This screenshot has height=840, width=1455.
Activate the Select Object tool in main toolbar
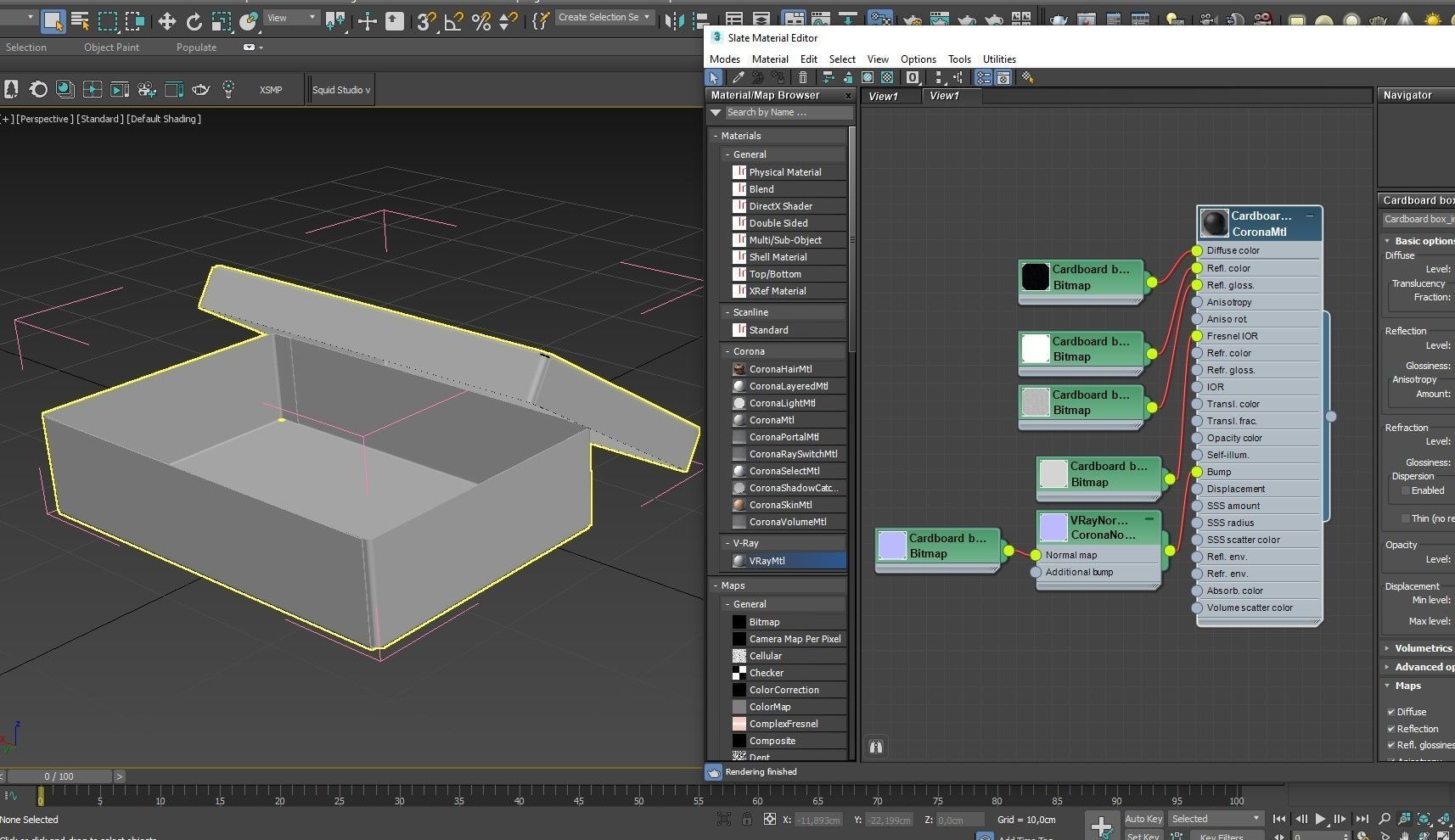53,21
